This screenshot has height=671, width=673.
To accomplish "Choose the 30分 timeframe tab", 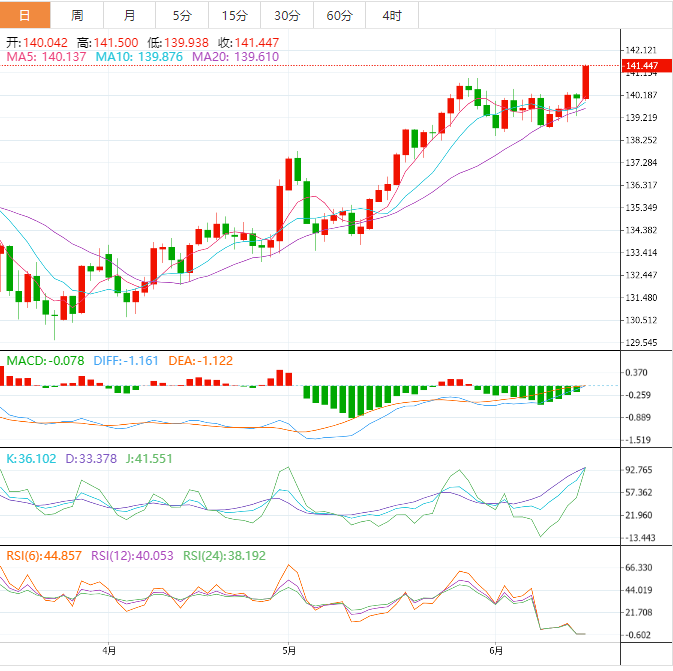I will 286,15.
